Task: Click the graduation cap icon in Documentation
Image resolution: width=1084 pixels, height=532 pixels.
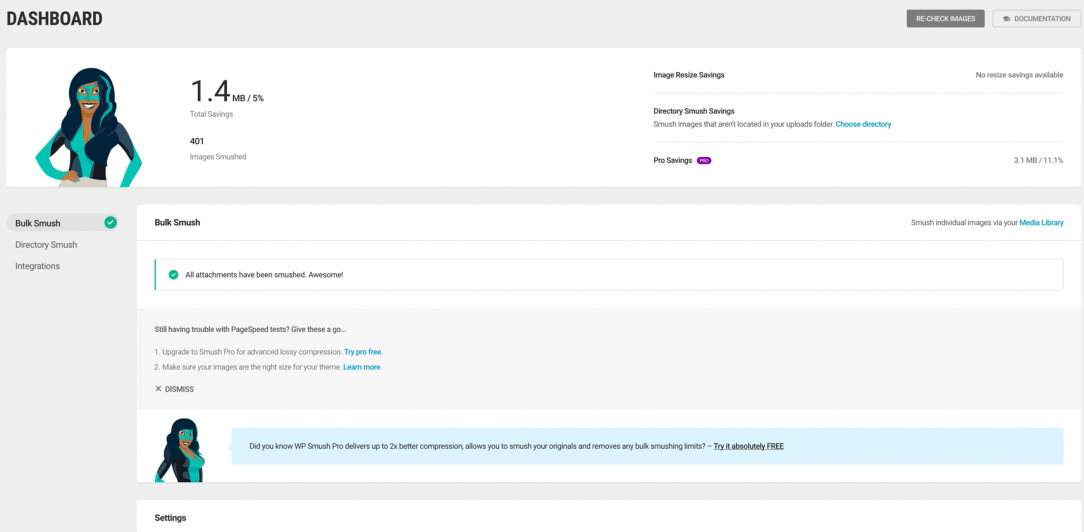Action: (1007, 19)
